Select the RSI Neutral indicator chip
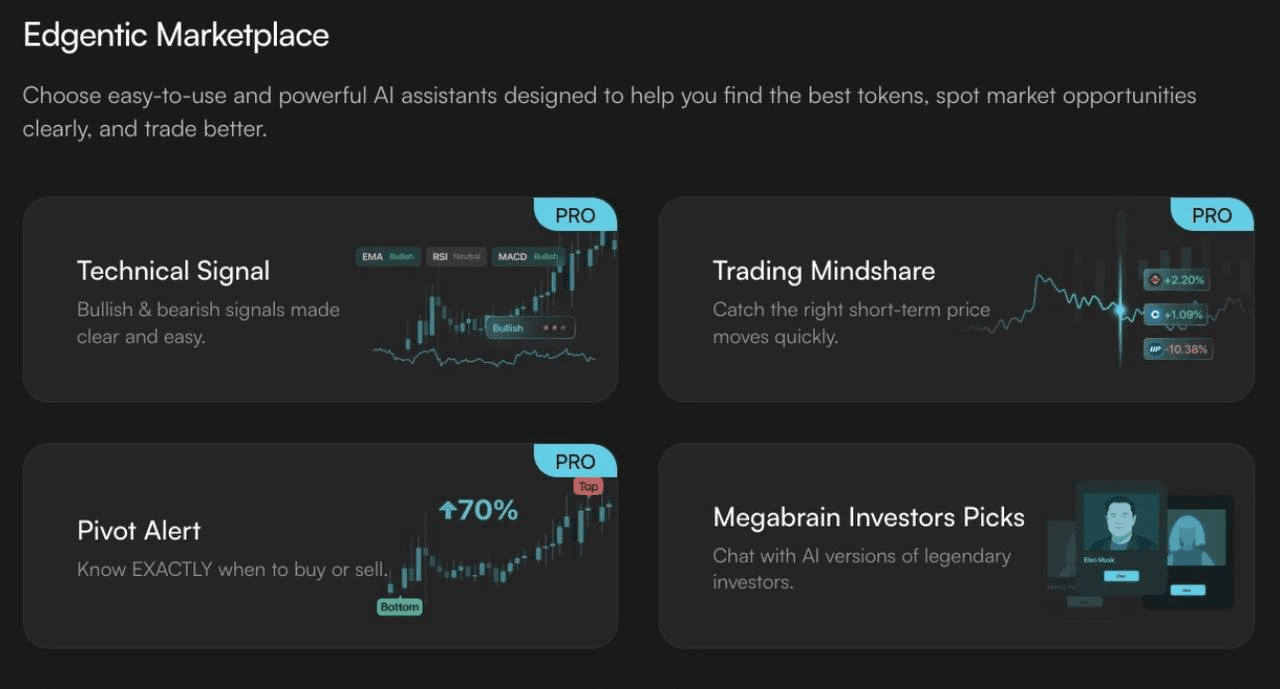 tap(456, 257)
